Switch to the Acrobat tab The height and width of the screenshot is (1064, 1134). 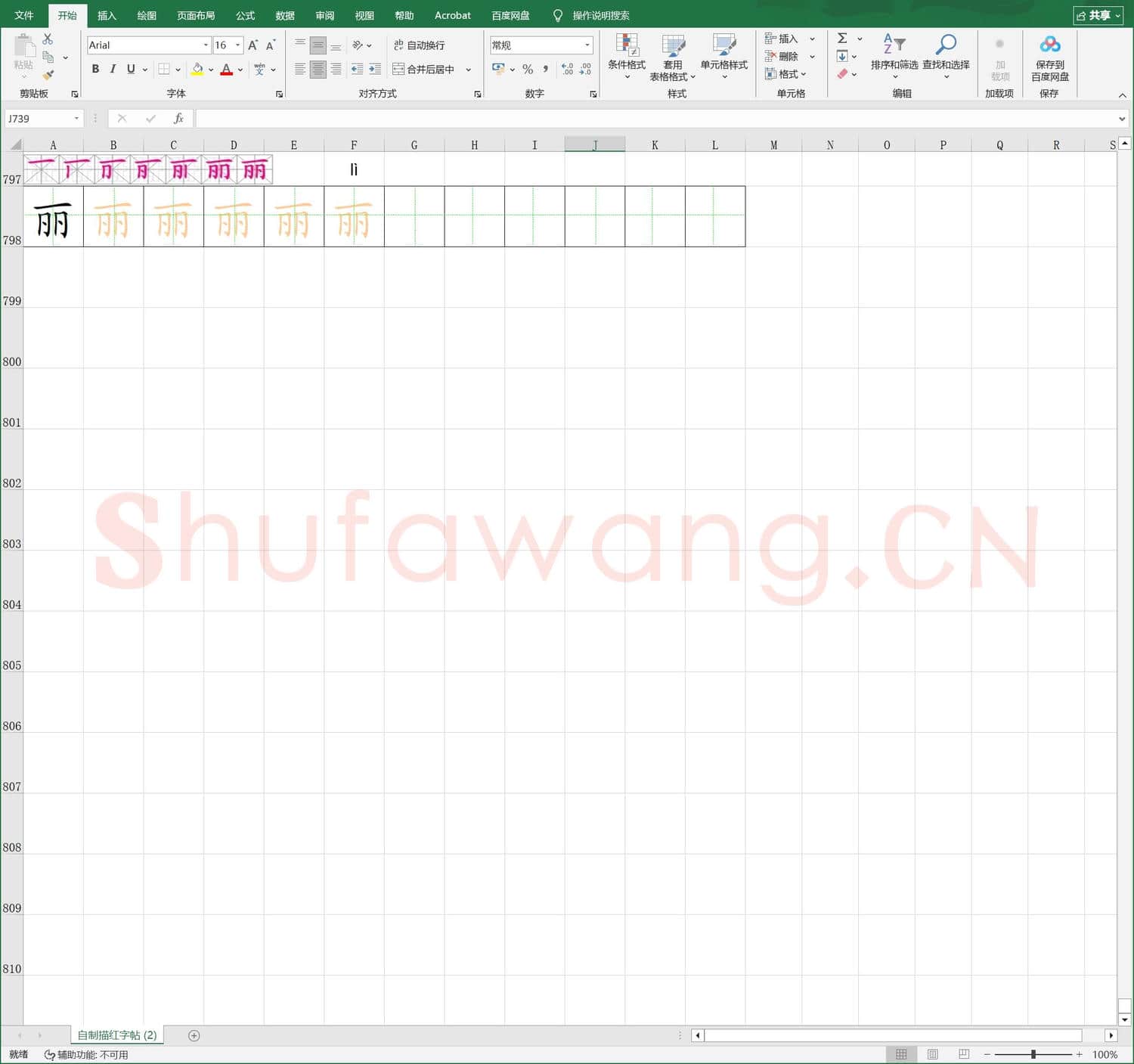(453, 15)
